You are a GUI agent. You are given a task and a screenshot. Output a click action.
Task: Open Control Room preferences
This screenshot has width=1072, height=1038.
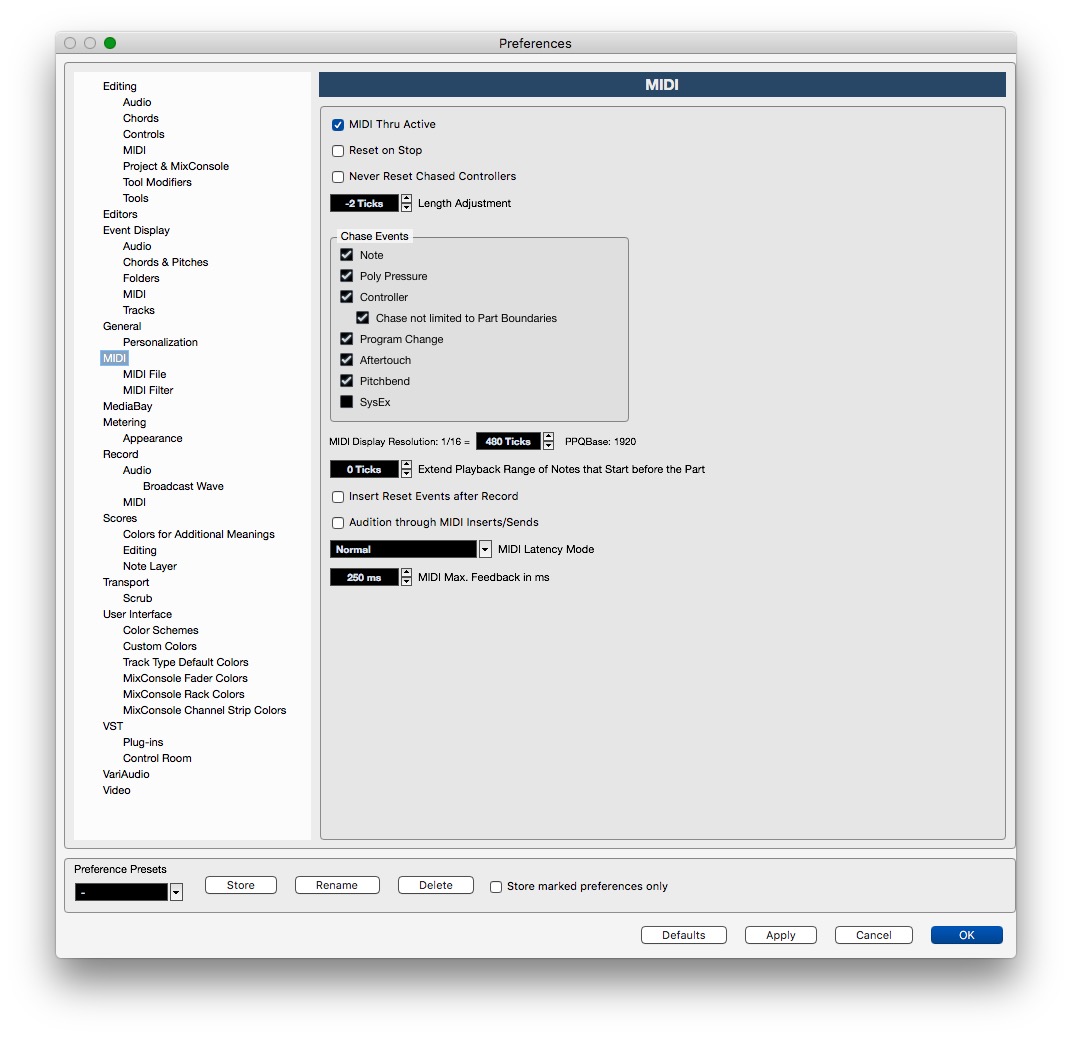tap(157, 758)
